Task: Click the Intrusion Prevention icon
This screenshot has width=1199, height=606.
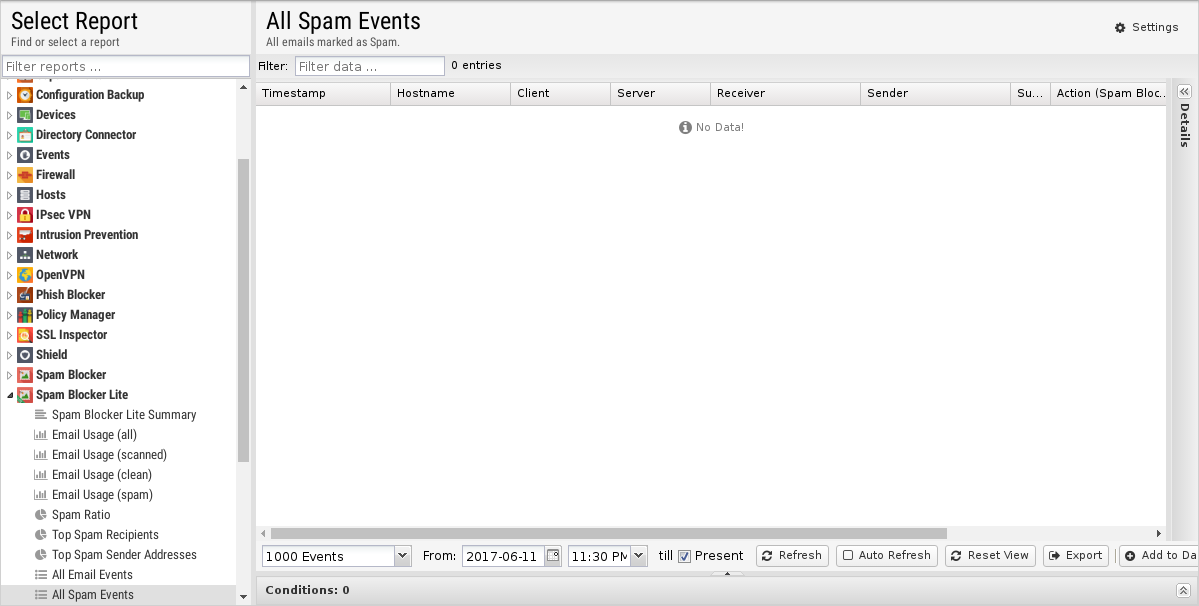Action: point(25,235)
